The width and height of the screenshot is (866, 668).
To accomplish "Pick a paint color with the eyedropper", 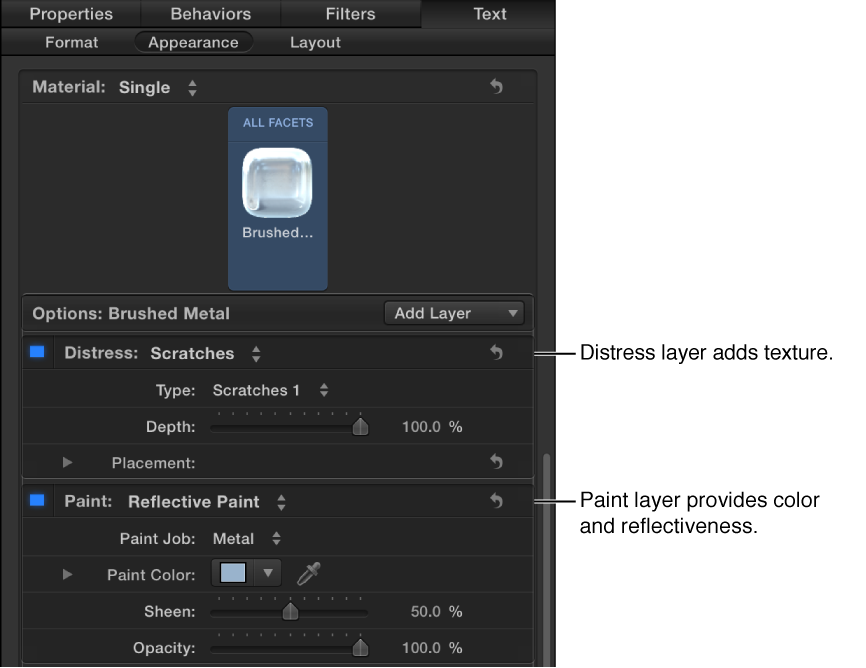I will 307,574.
